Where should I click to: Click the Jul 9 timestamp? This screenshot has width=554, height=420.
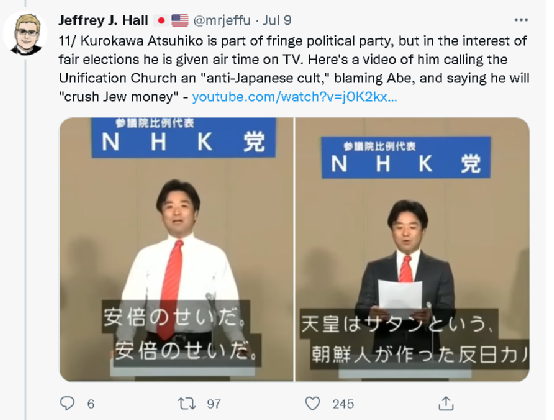pos(277,20)
